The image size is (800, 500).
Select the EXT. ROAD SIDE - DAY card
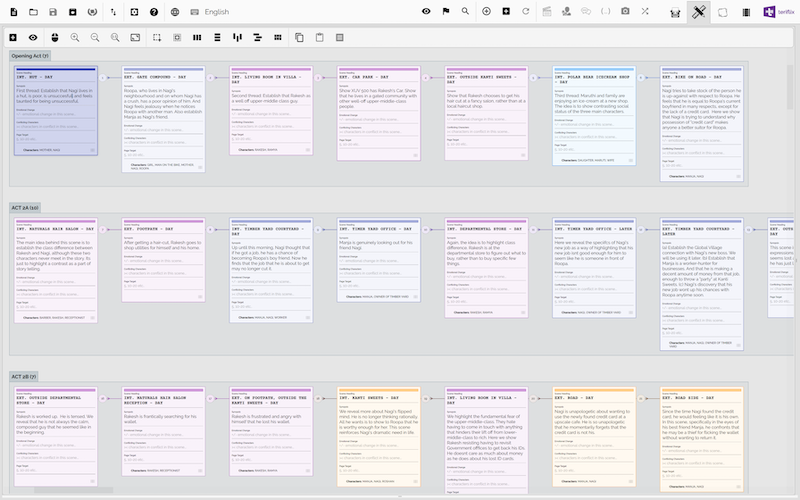pyautogui.click(x=702, y=440)
